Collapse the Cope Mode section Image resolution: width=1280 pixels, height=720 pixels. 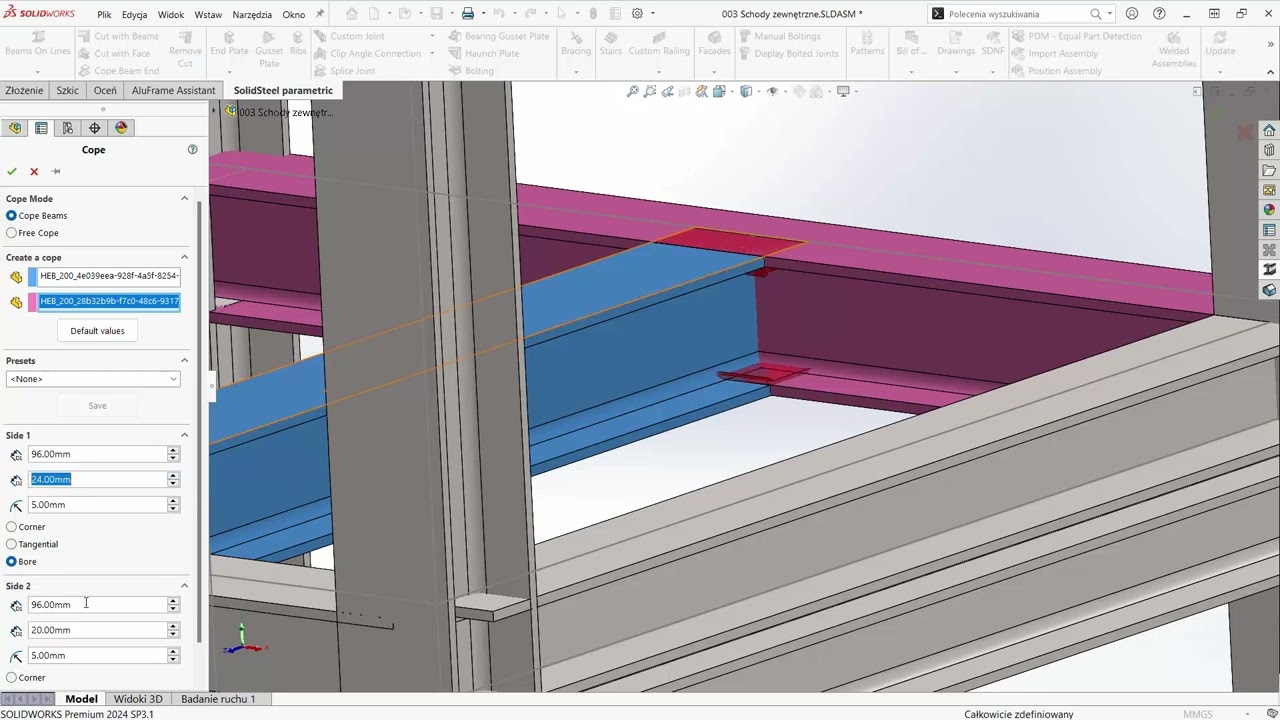(184, 199)
